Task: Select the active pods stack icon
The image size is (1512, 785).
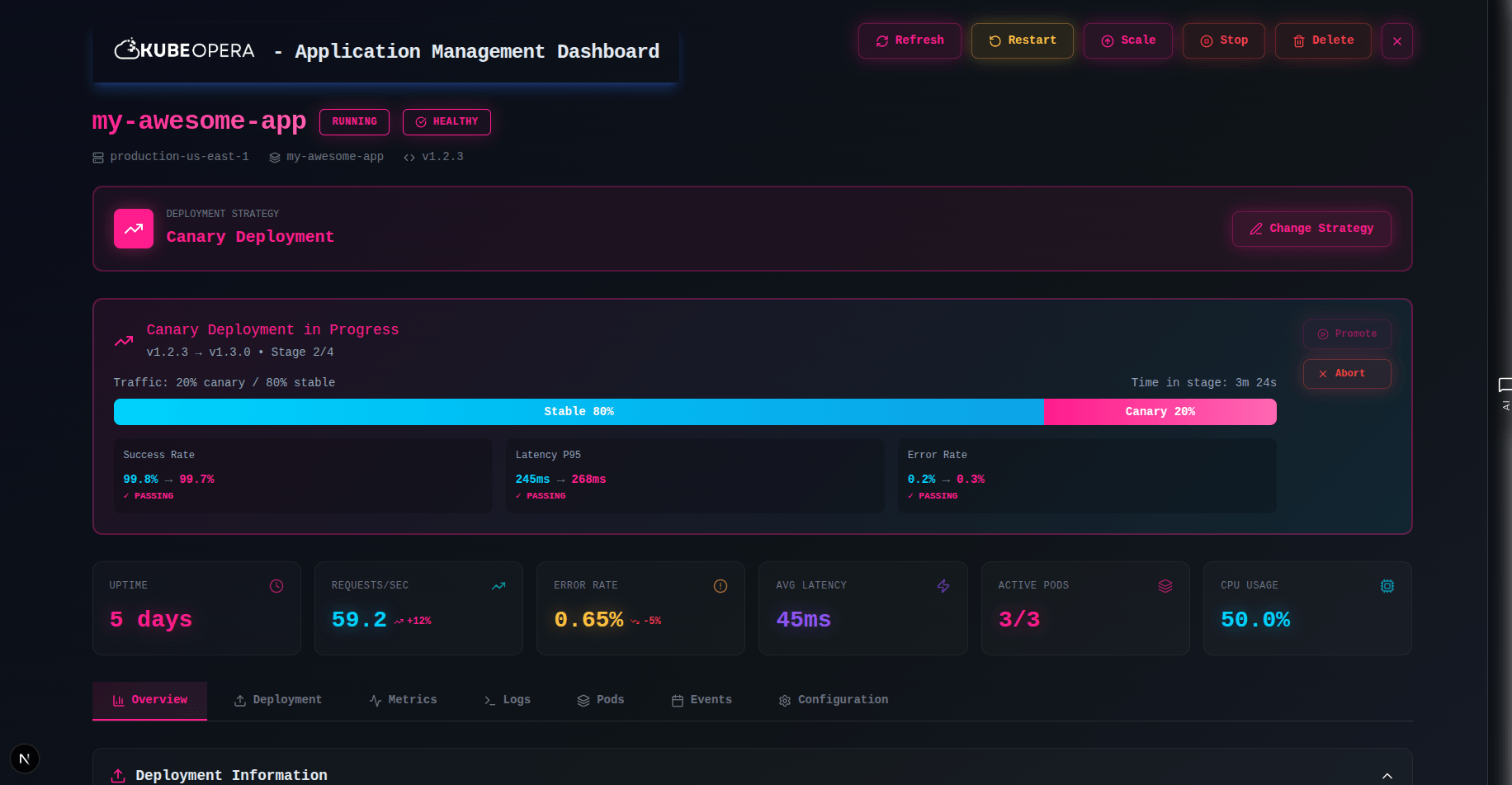Action: pos(1165,585)
